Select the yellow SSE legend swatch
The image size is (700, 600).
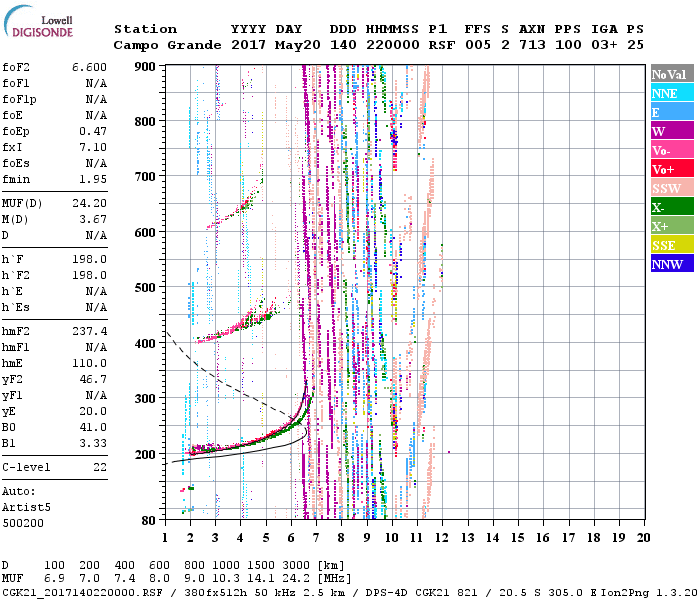click(672, 245)
